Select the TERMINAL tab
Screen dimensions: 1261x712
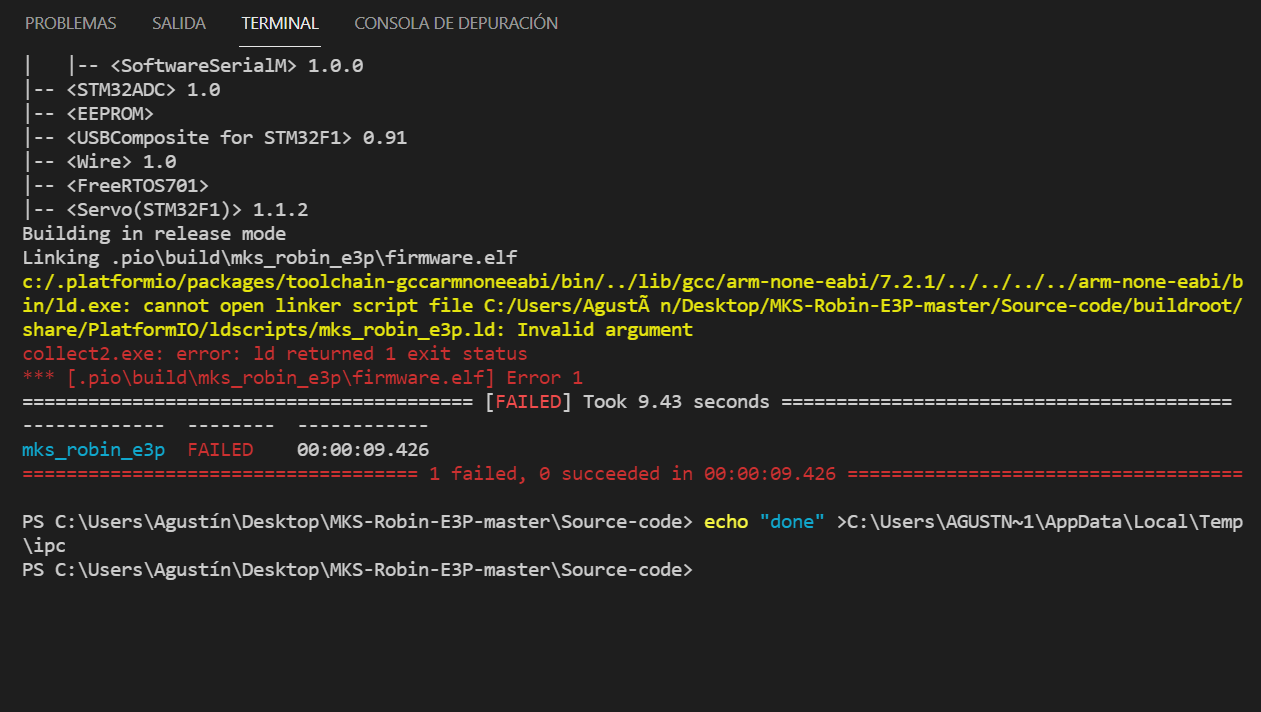point(279,22)
